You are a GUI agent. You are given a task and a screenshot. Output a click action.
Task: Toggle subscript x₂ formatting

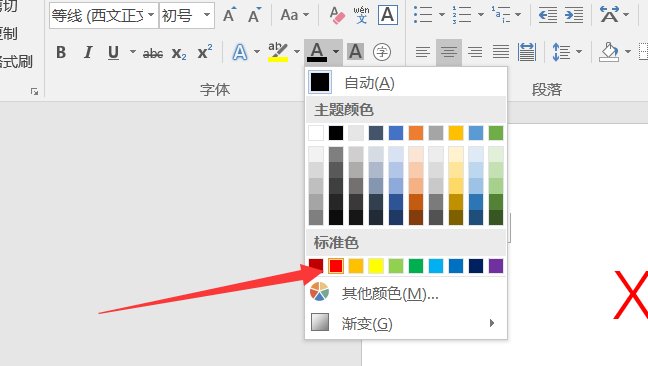tap(179, 53)
